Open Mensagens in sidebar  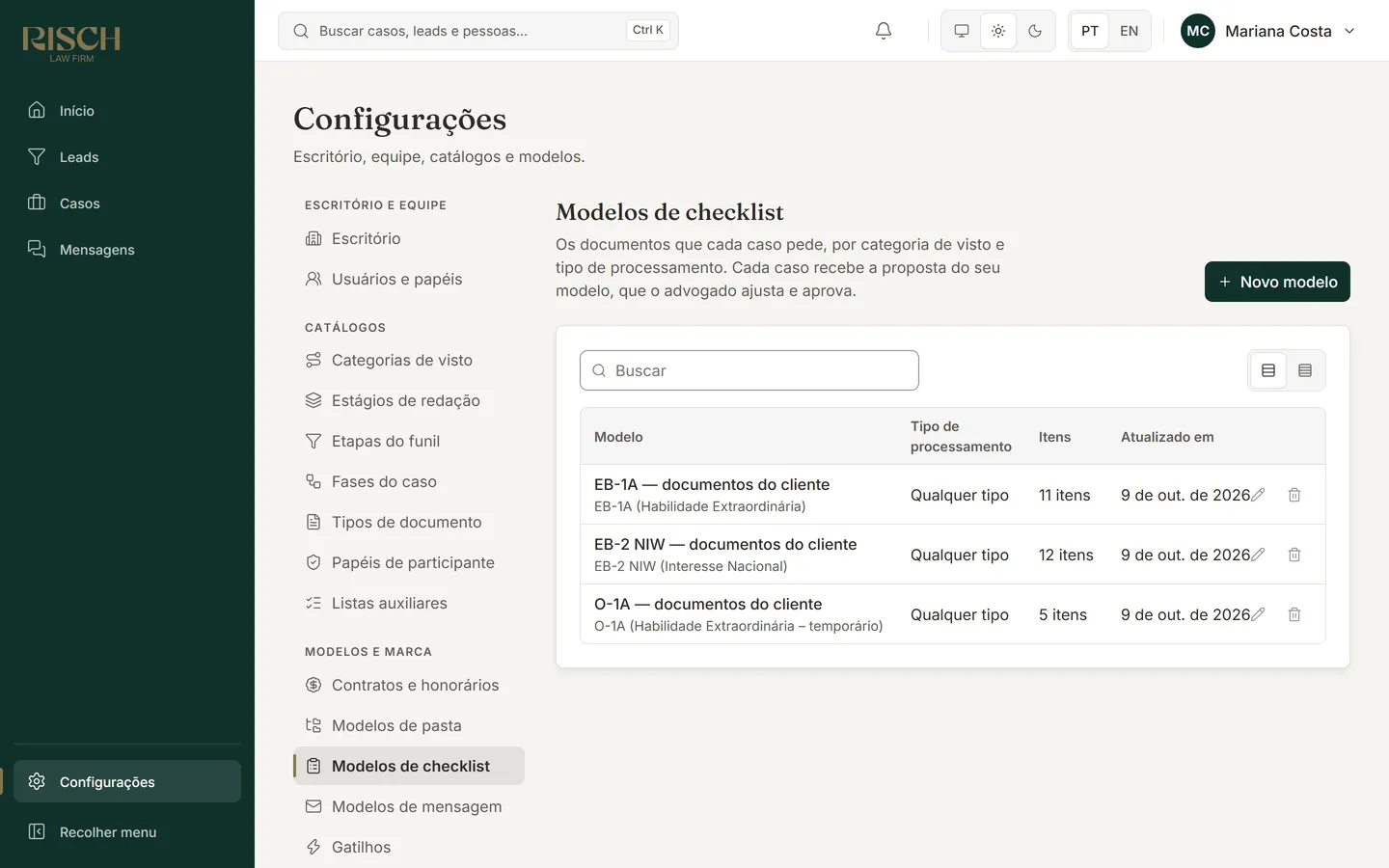pos(127,250)
